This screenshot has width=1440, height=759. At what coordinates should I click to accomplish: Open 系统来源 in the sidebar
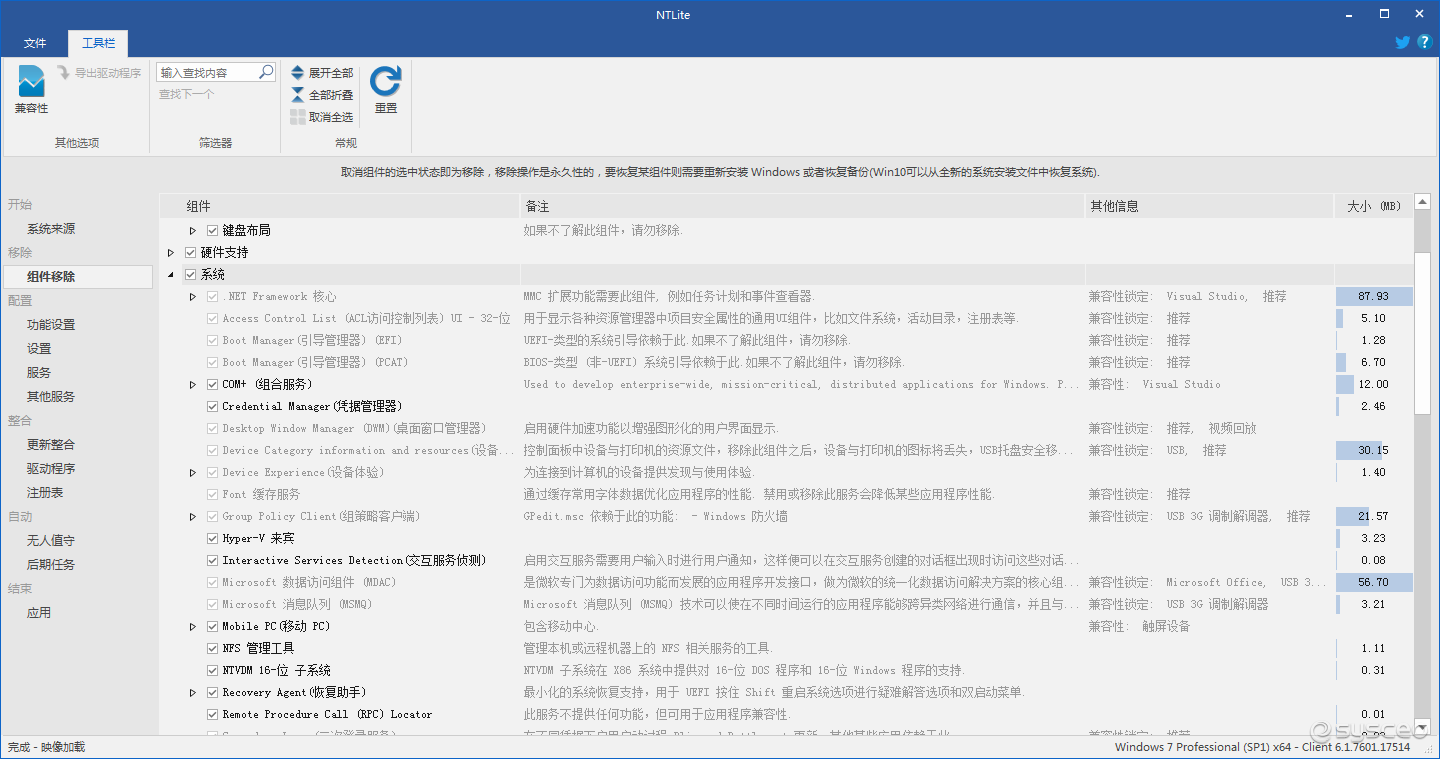(x=51, y=229)
